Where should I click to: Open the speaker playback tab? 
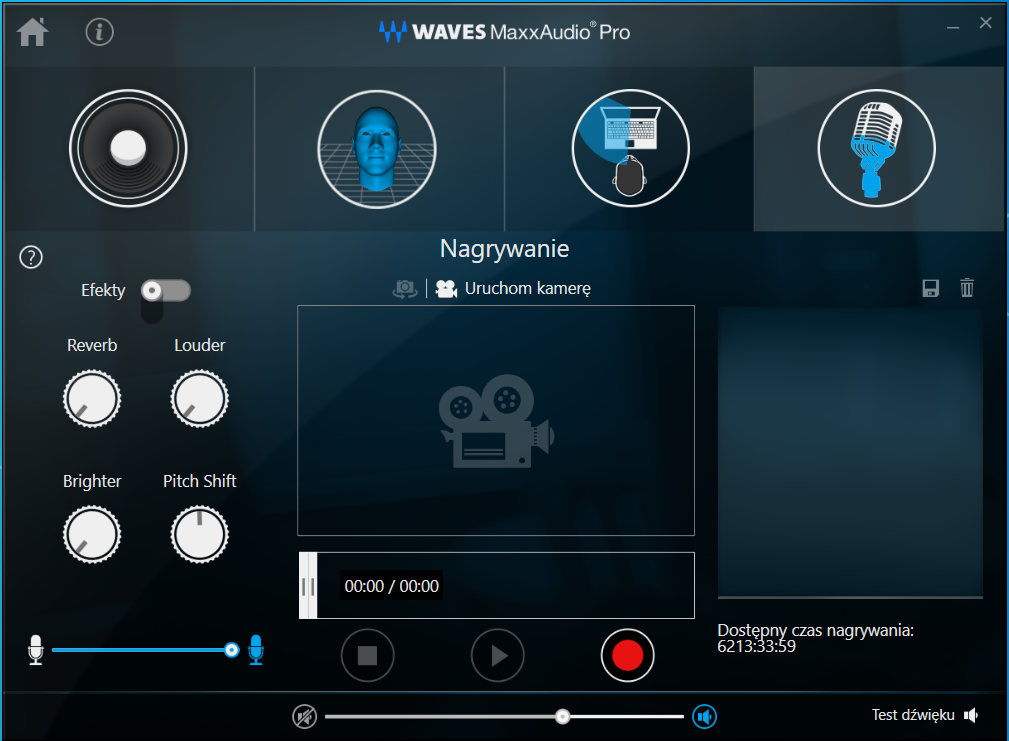tap(128, 148)
